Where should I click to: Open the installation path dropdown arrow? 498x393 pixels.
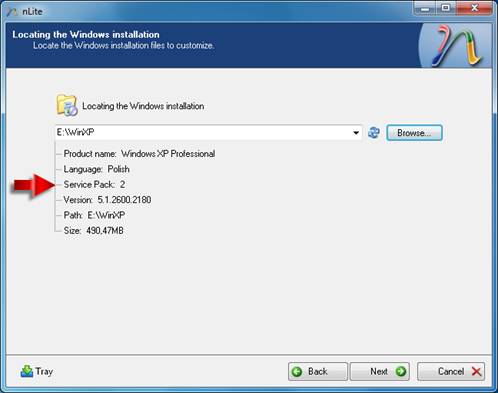(x=356, y=133)
